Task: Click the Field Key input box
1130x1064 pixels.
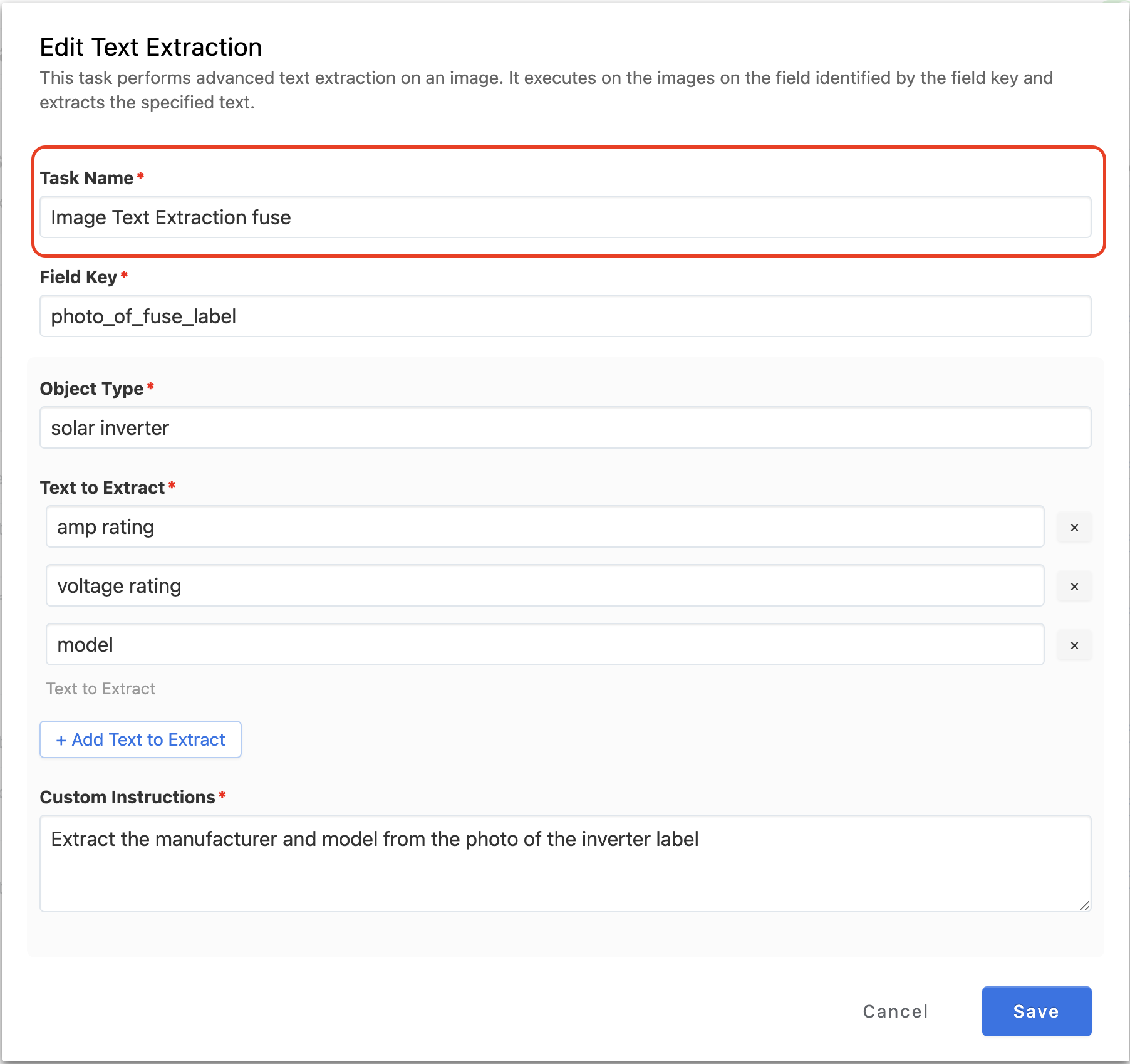Action: [x=565, y=316]
